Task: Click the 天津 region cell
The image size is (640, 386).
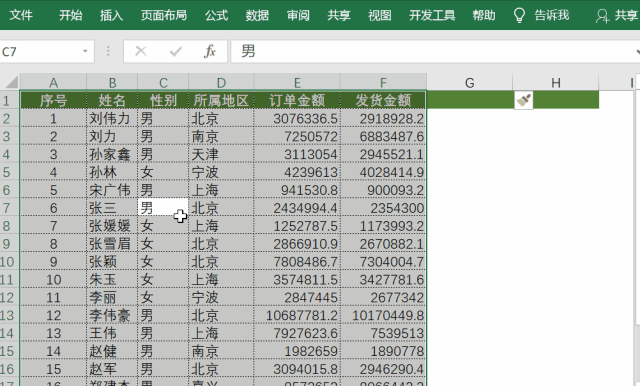Action: [221, 154]
